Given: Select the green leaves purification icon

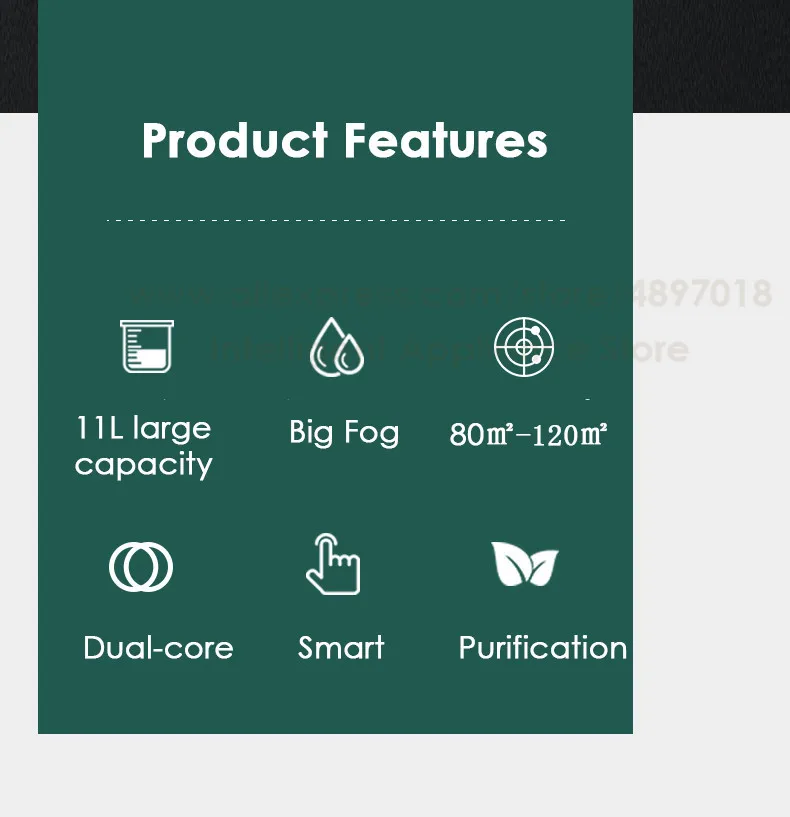Looking at the screenshot, I should [525, 564].
